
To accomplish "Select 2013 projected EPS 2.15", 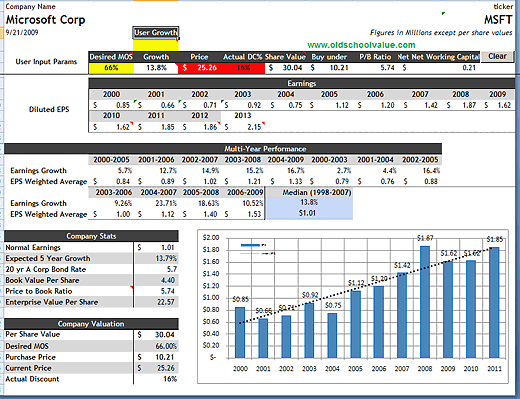I will tap(243, 127).
